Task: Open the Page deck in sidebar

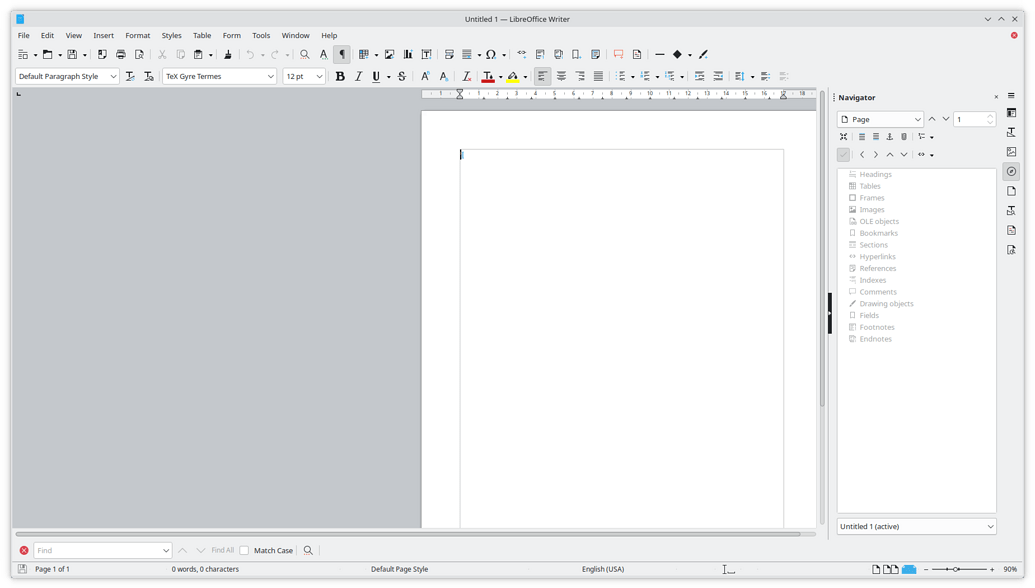Action: [x=1011, y=191]
